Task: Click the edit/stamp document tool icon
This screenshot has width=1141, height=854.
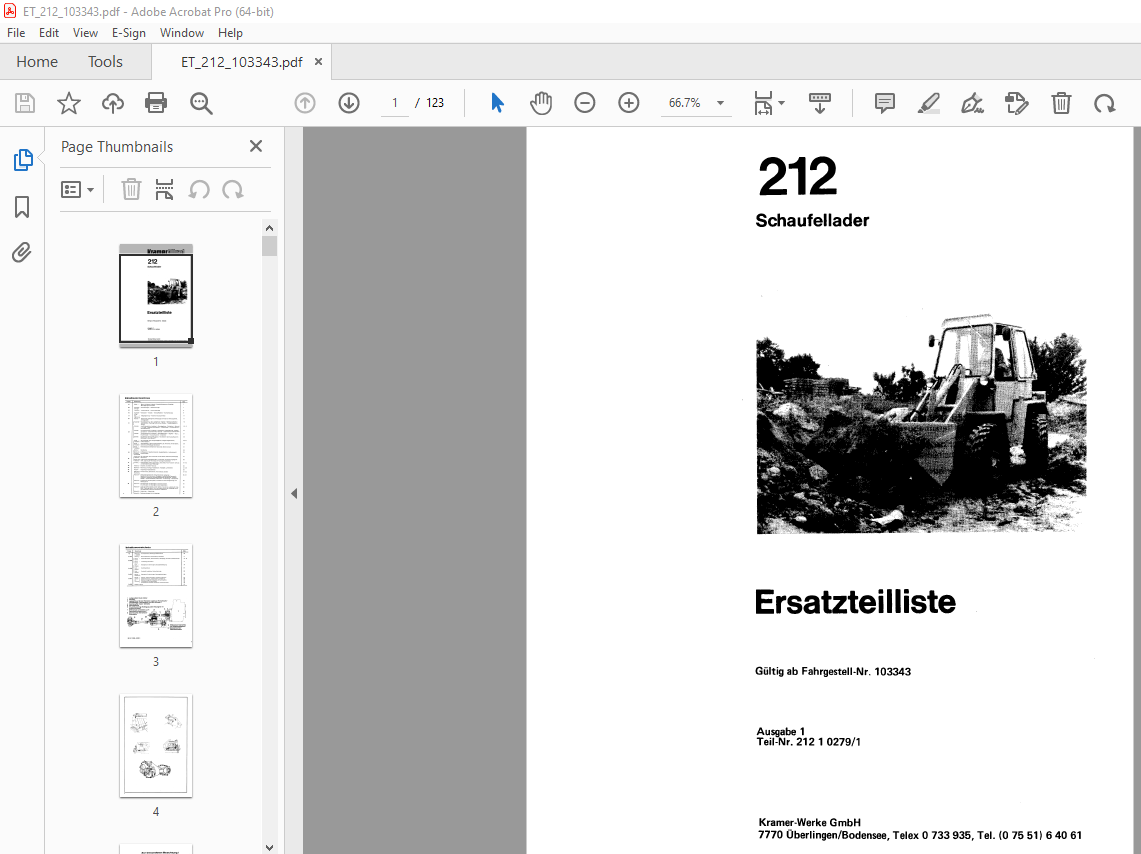Action: [x=1017, y=103]
